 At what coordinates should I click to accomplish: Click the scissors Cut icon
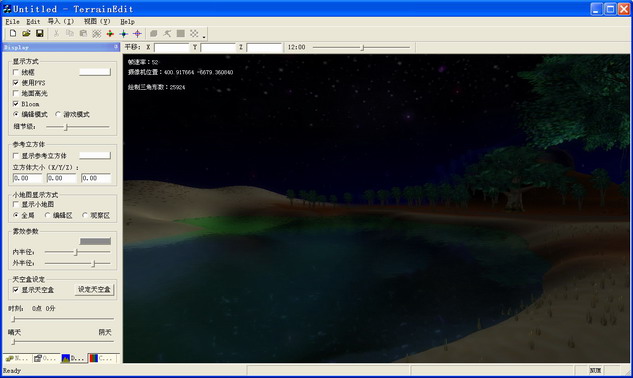click(57, 34)
